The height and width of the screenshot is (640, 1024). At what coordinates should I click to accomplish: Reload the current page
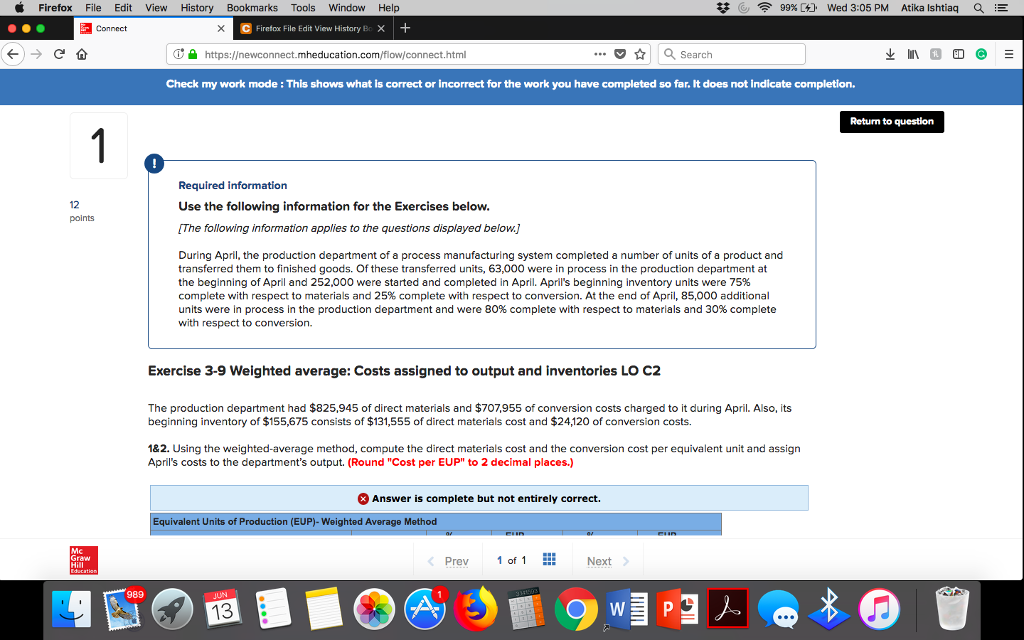pos(57,54)
